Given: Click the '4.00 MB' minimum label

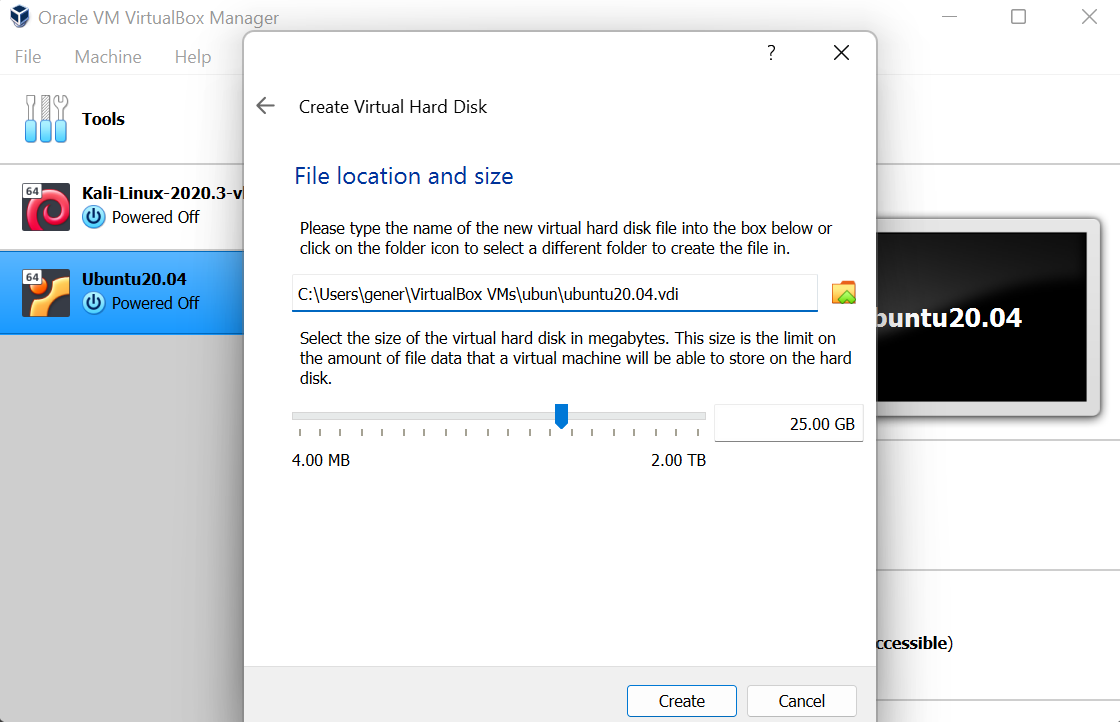Looking at the screenshot, I should (x=321, y=460).
